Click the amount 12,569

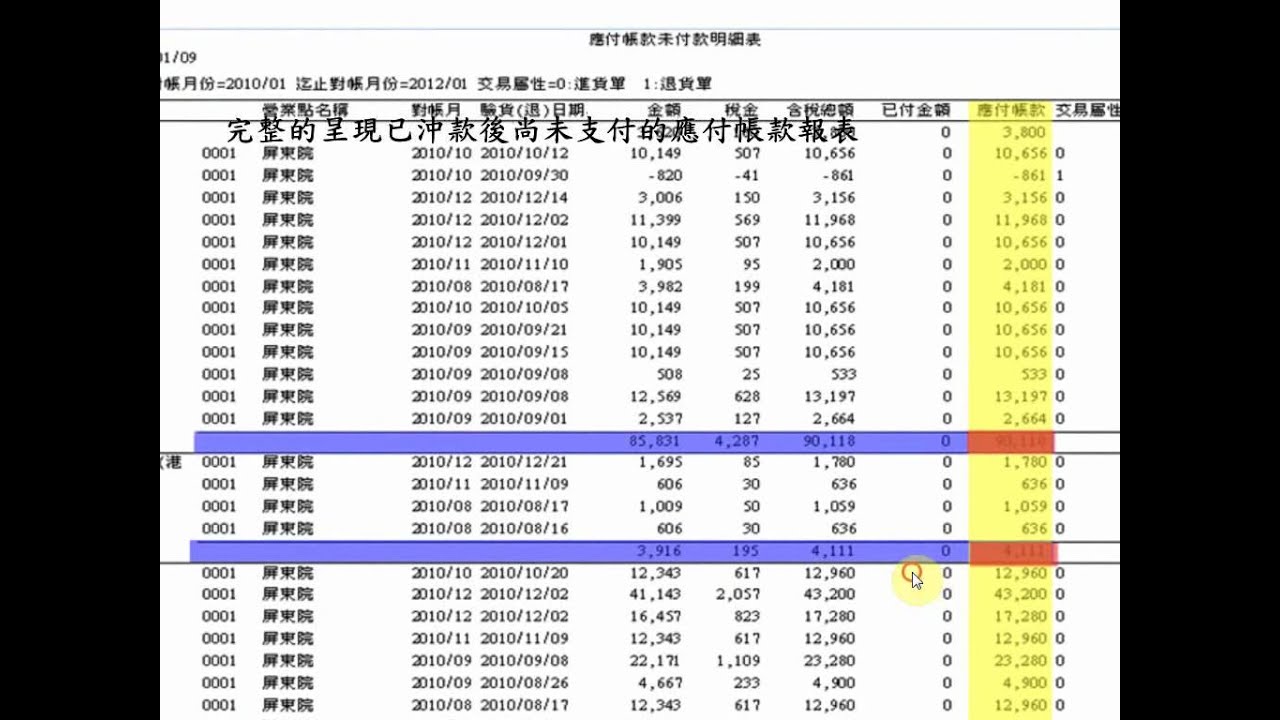[656, 396]
